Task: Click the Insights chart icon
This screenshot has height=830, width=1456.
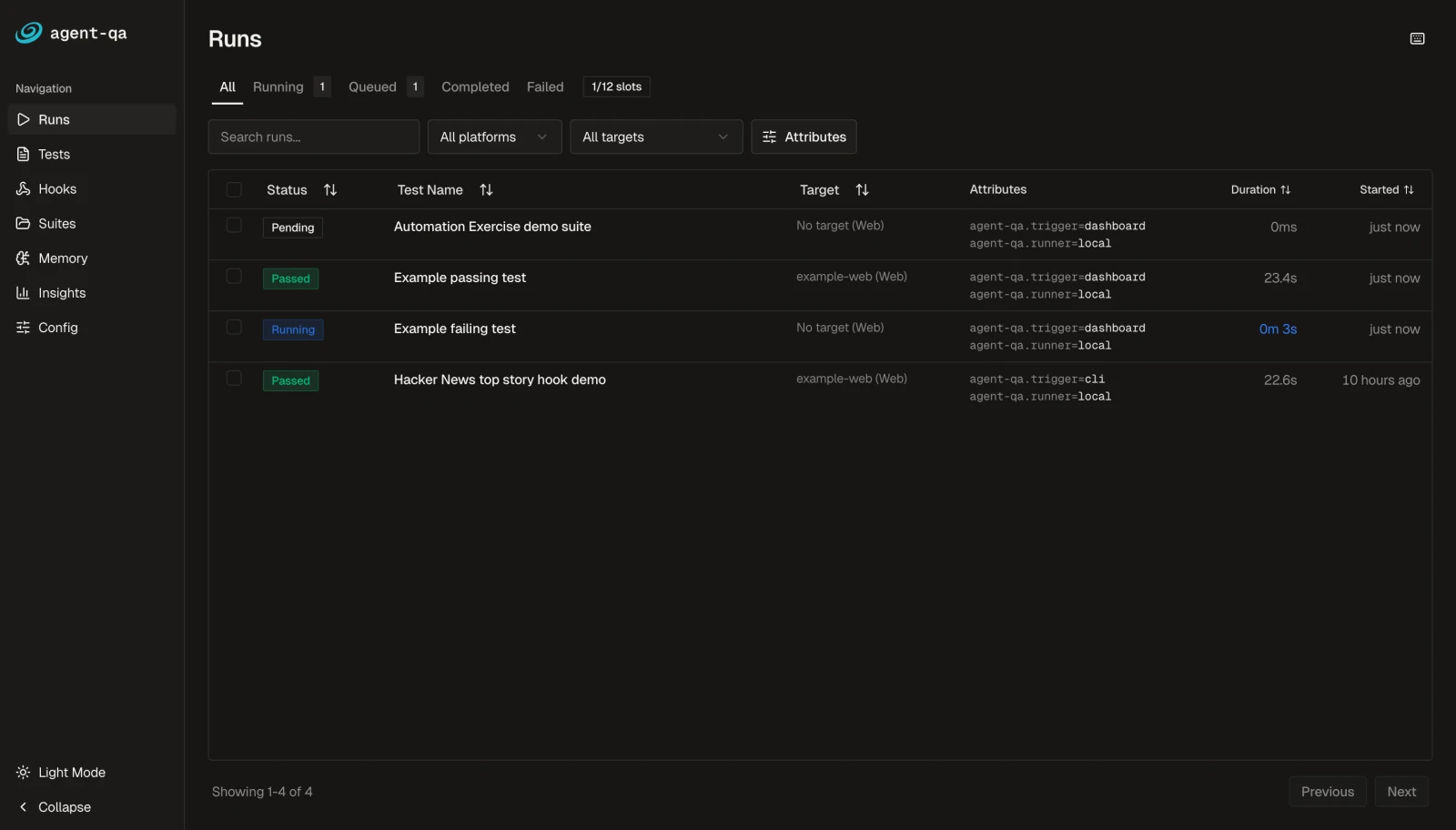Action: tap(24, 292)
